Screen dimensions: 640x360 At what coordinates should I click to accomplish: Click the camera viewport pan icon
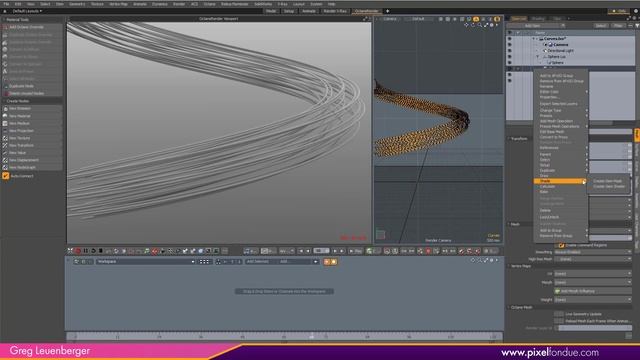pos(466,25)
